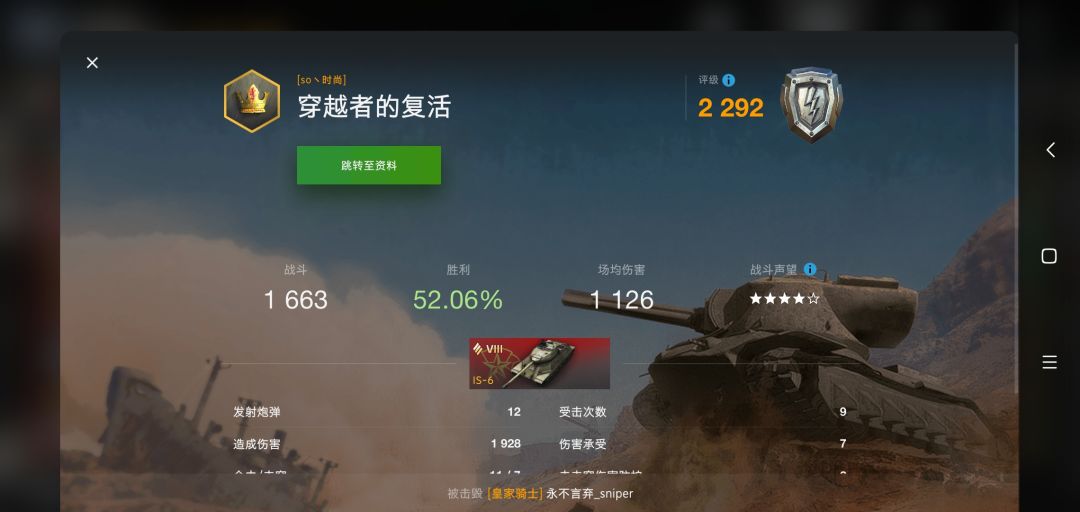
Task: Select the 52.06% win rate stat
Action: [x=457, y=300]
